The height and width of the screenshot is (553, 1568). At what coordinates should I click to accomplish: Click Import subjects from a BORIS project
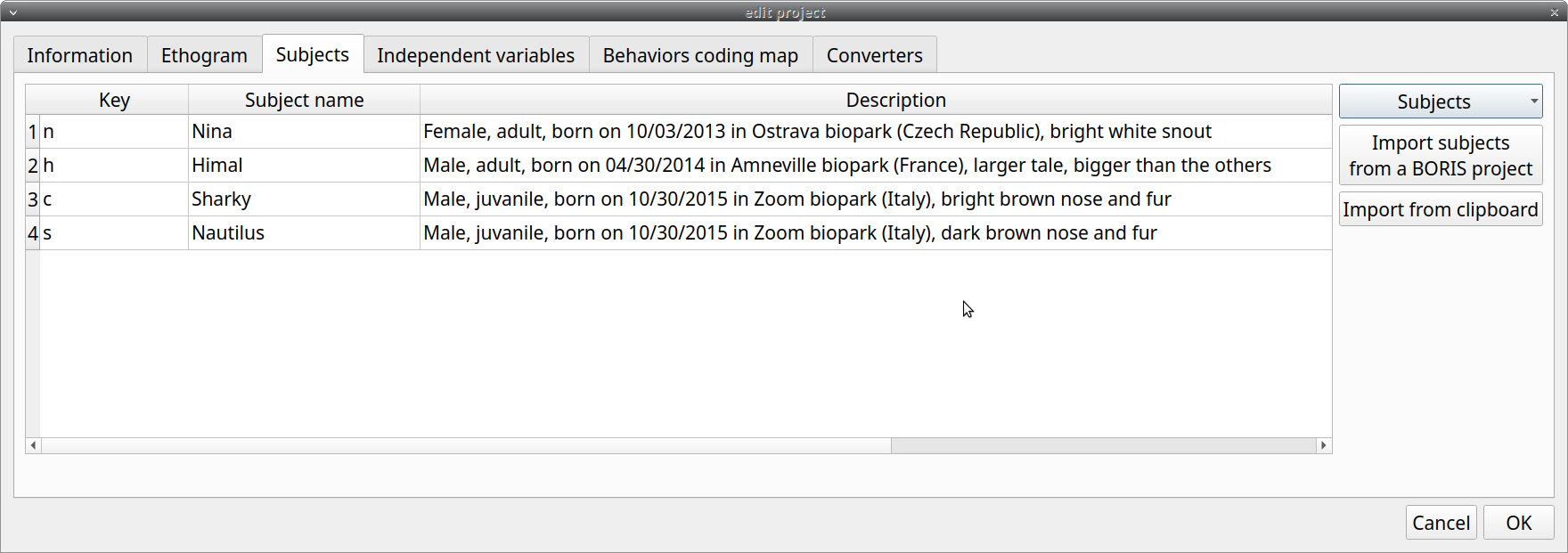pos(1441,155)
